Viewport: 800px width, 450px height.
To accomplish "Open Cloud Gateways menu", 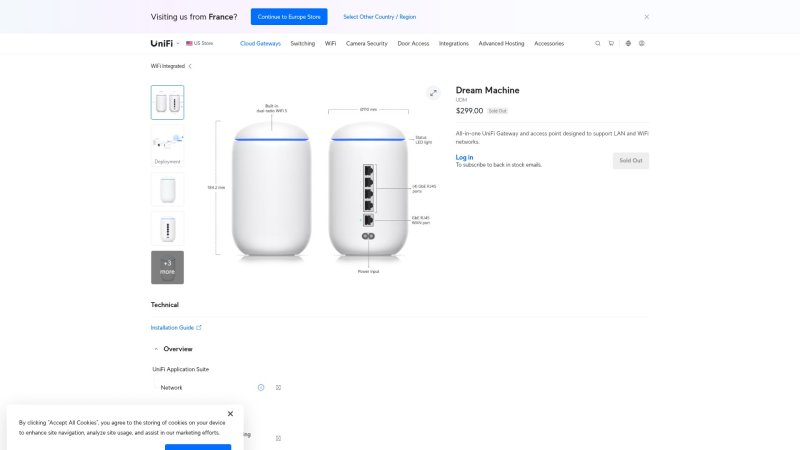I will tap(260, 43).
